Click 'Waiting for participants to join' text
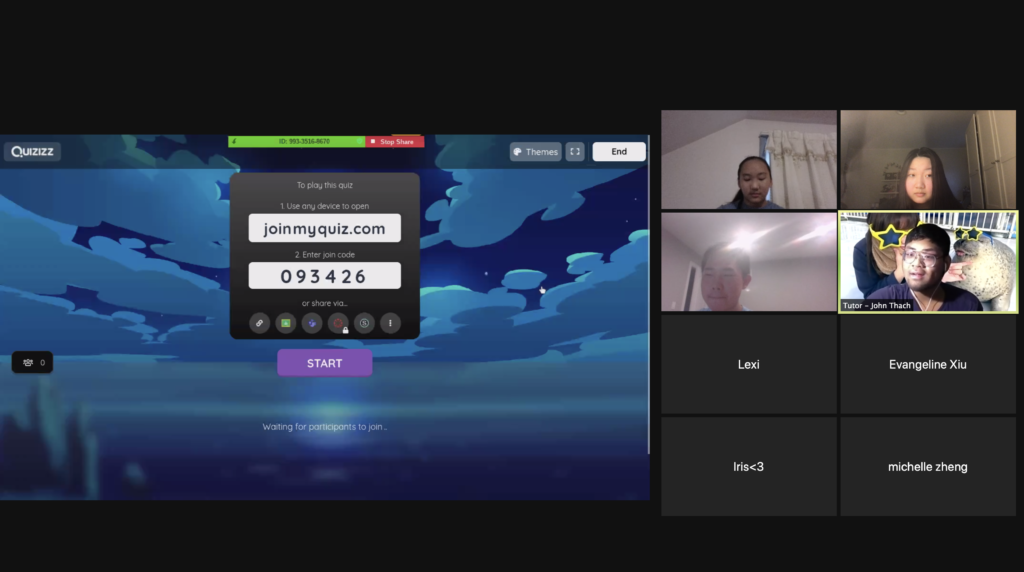 (325, 427)
